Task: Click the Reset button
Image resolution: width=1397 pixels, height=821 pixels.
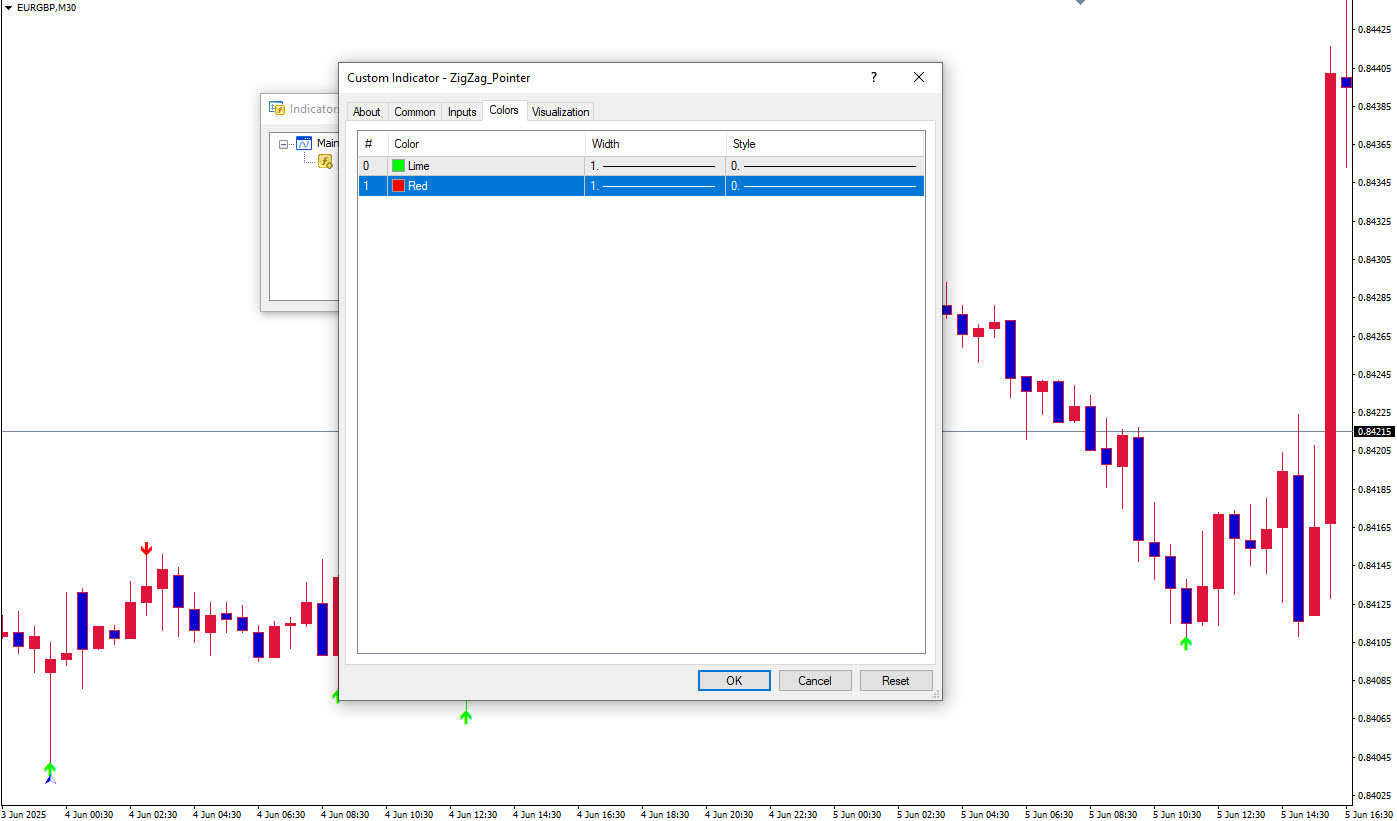Action: 896,681
